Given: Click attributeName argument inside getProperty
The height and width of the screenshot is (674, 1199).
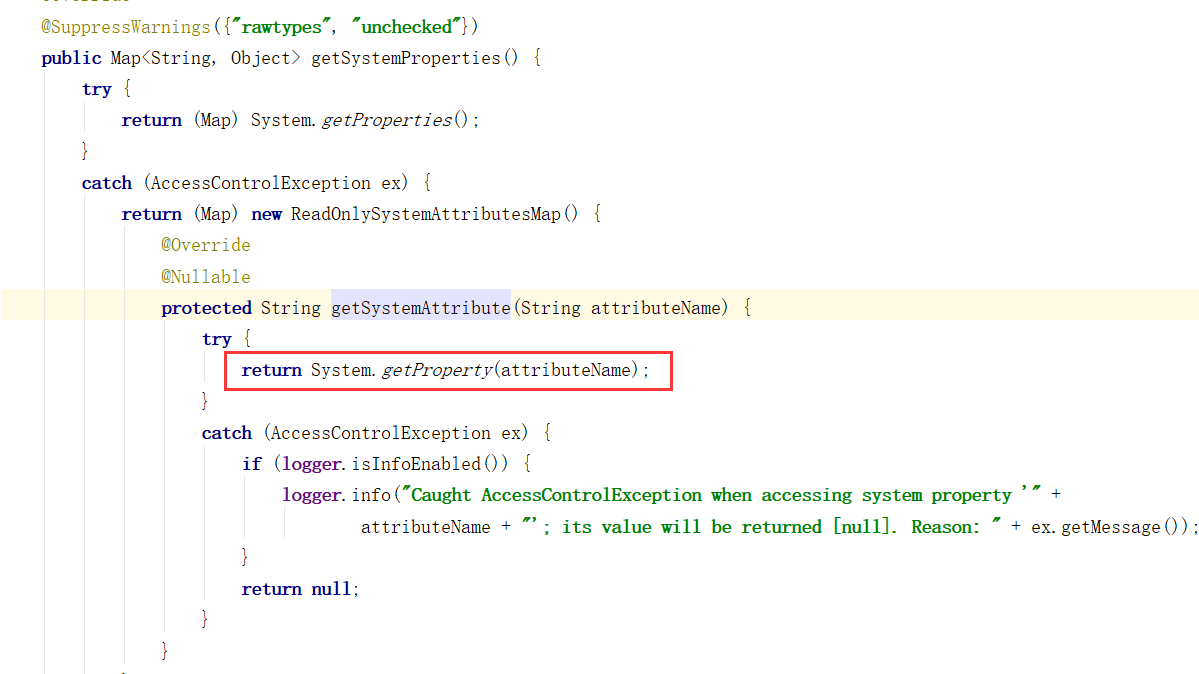Looking at the screenshot, I should (566, 370).
